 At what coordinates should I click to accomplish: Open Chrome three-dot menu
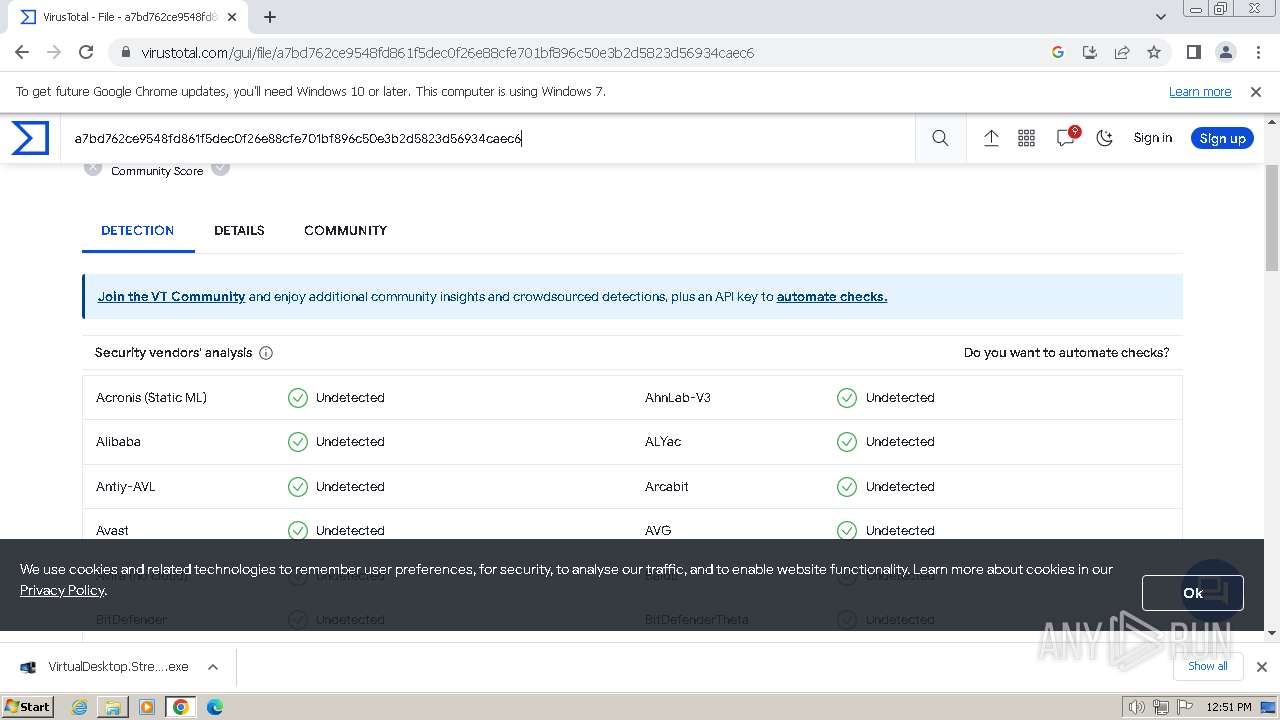1257,53
